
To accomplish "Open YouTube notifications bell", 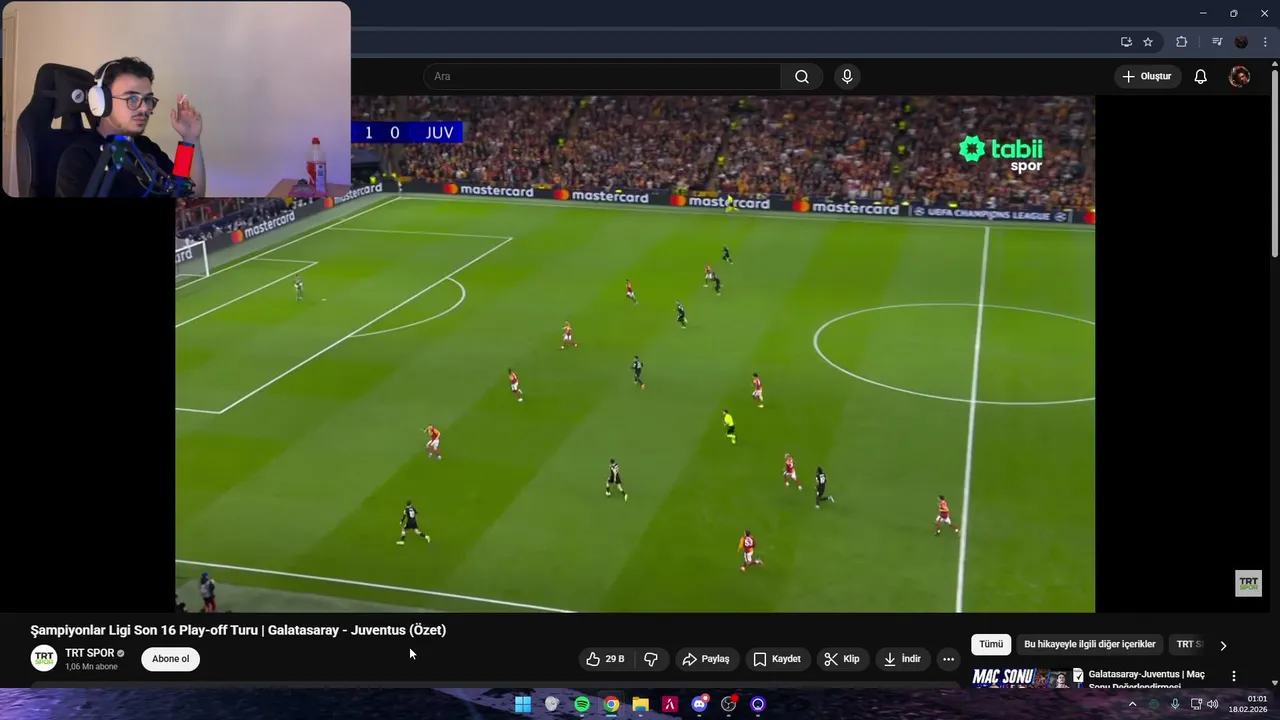I will [x=1201, y=77].
